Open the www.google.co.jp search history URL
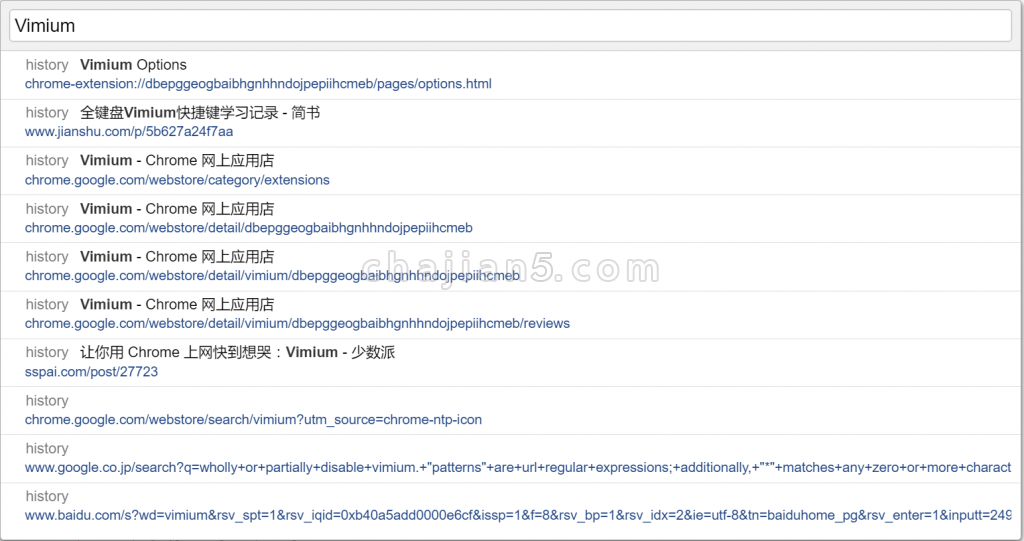1024x541 pixels. 518,468
